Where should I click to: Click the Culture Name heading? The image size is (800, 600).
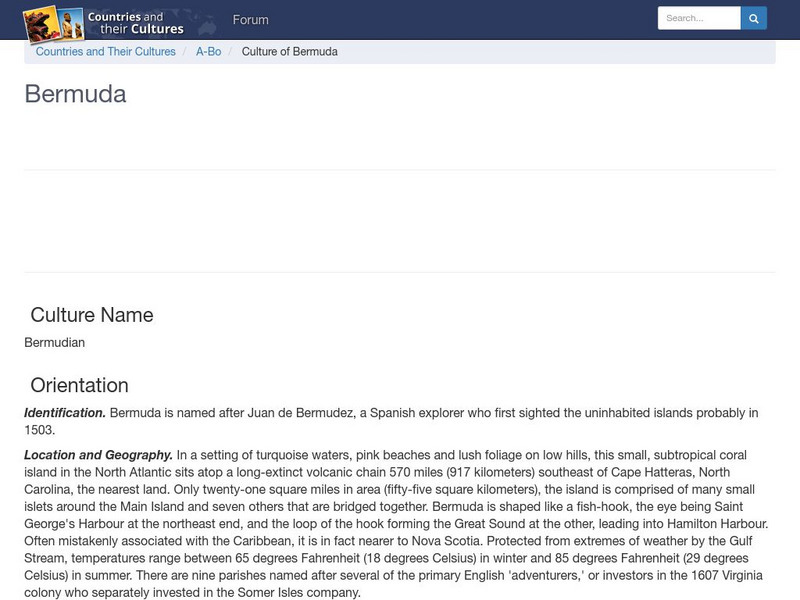pyautogui.click(x=92, y=315)
